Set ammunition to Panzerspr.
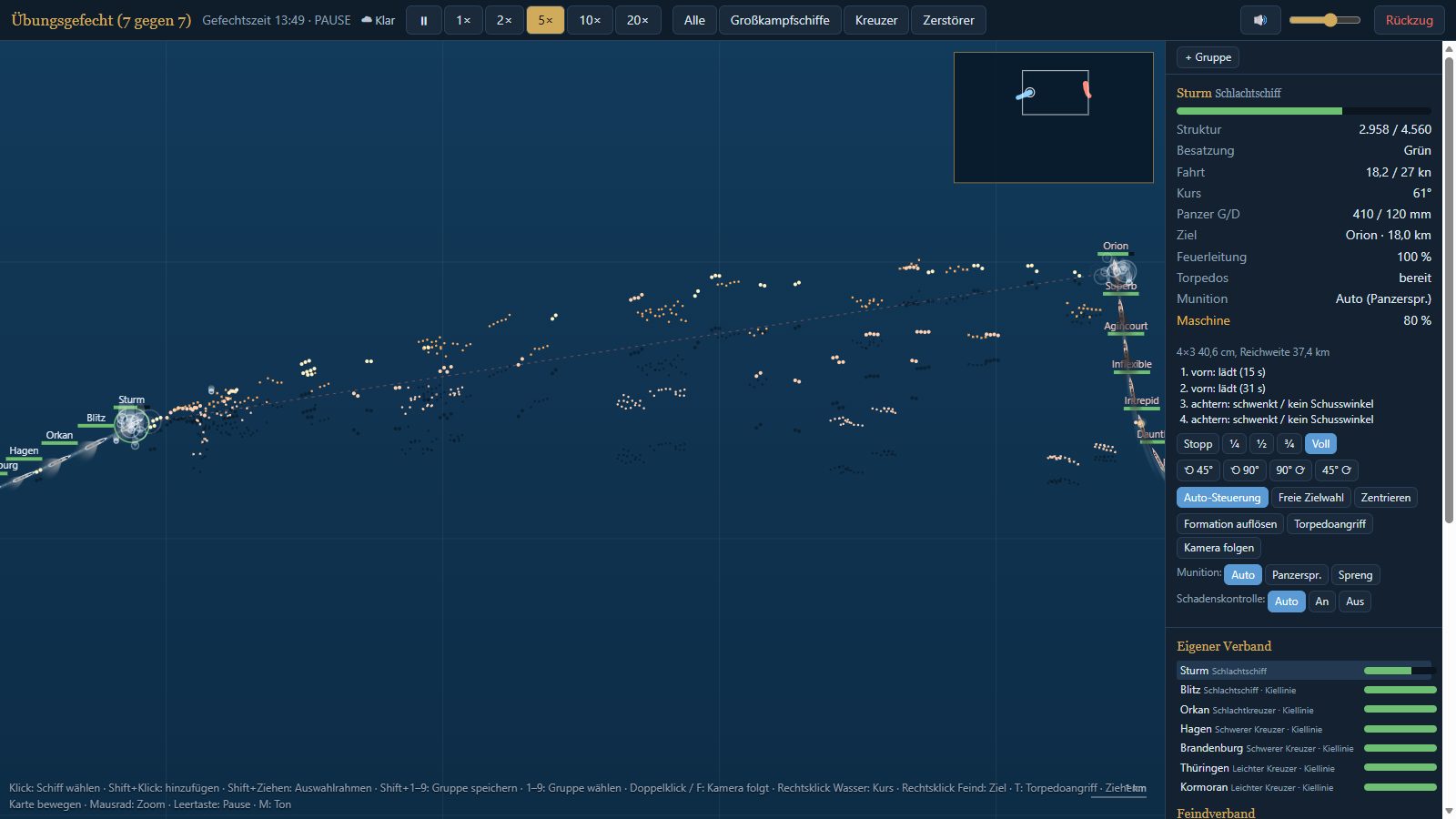1456x819 pixels. [1296, 575]
